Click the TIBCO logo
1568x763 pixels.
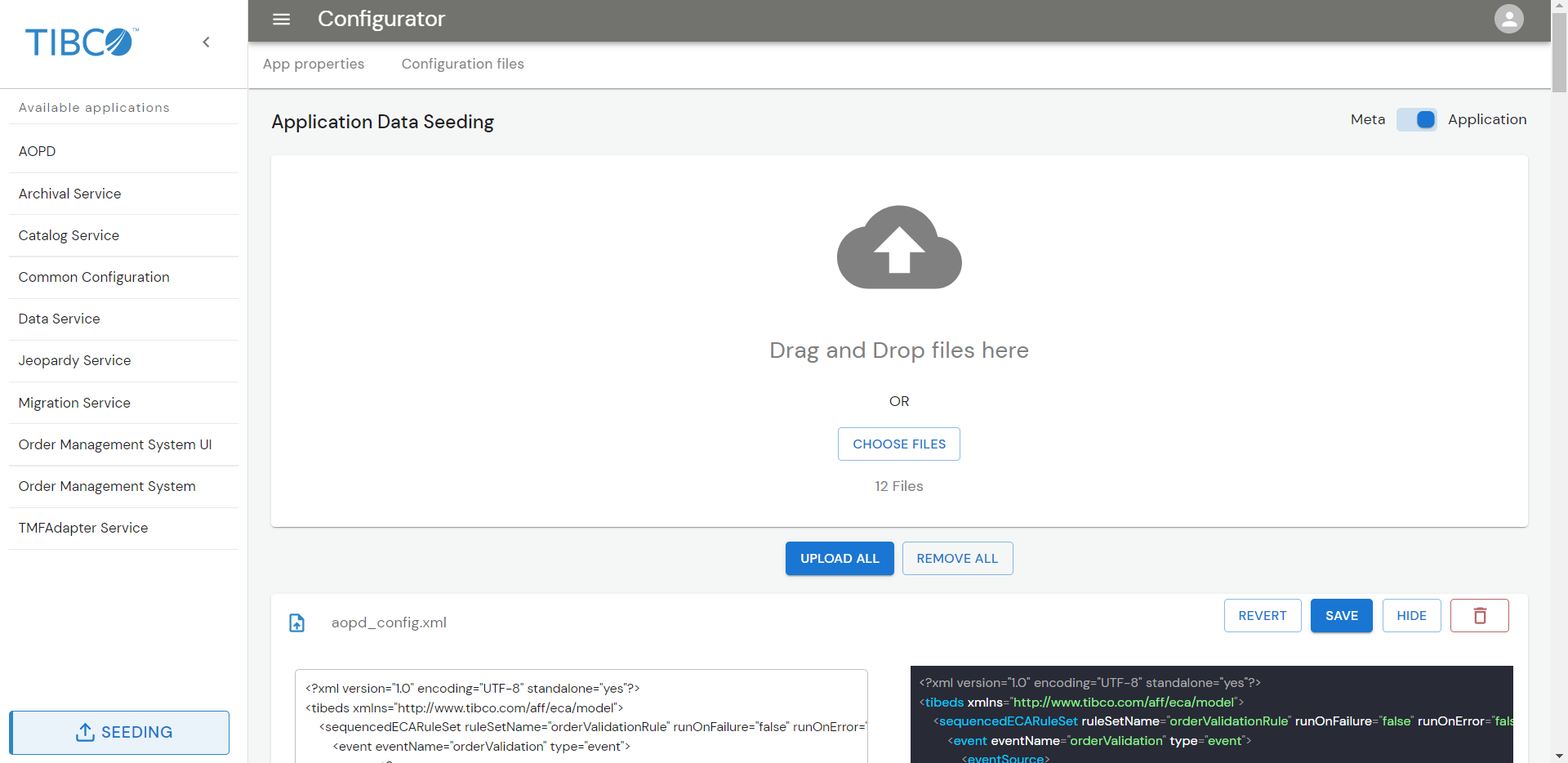coord(82,42)
